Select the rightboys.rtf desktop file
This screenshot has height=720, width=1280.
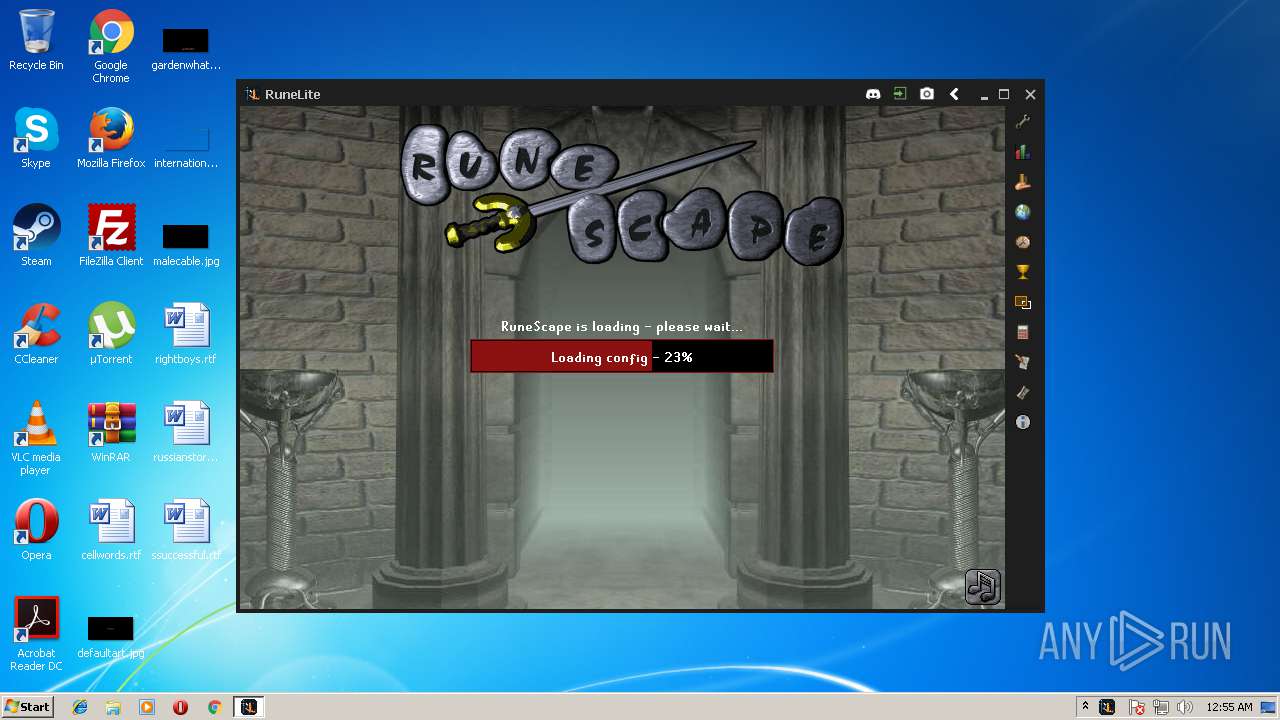pyautogui.click(x=186, y=335)
